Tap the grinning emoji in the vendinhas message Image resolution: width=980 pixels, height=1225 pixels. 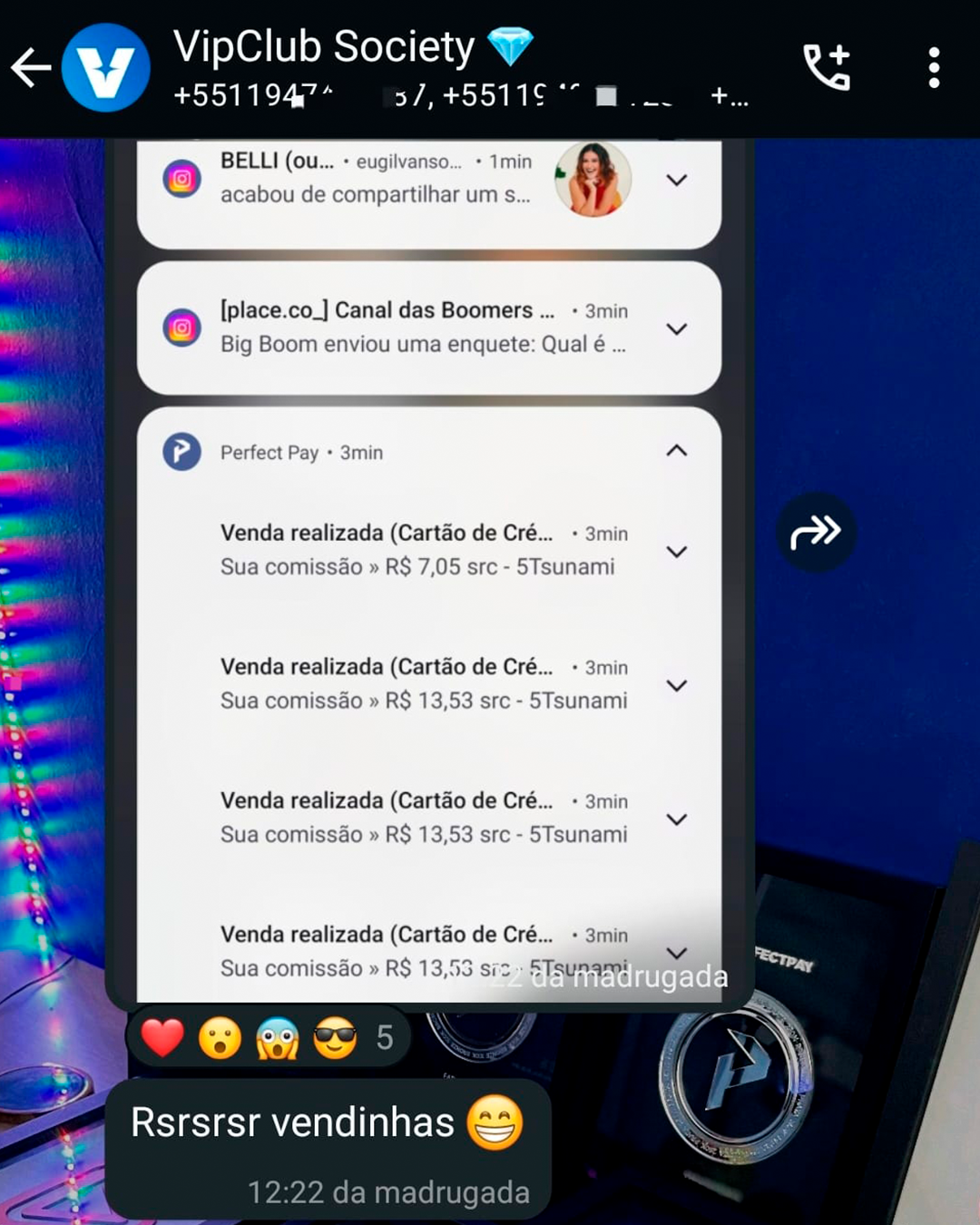click(x=495, y=1122)
